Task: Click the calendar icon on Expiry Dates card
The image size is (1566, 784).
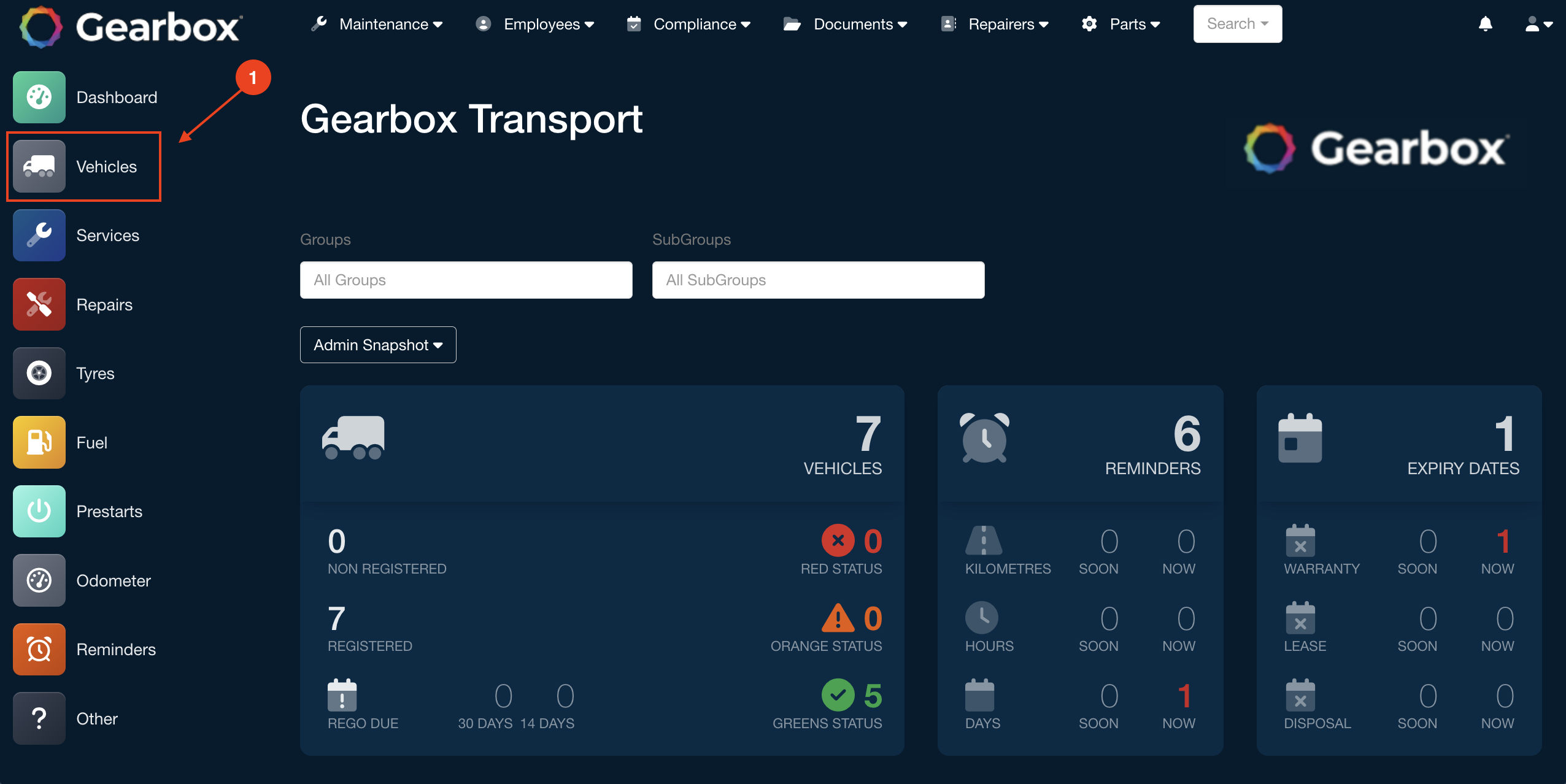Action: 1300,437
